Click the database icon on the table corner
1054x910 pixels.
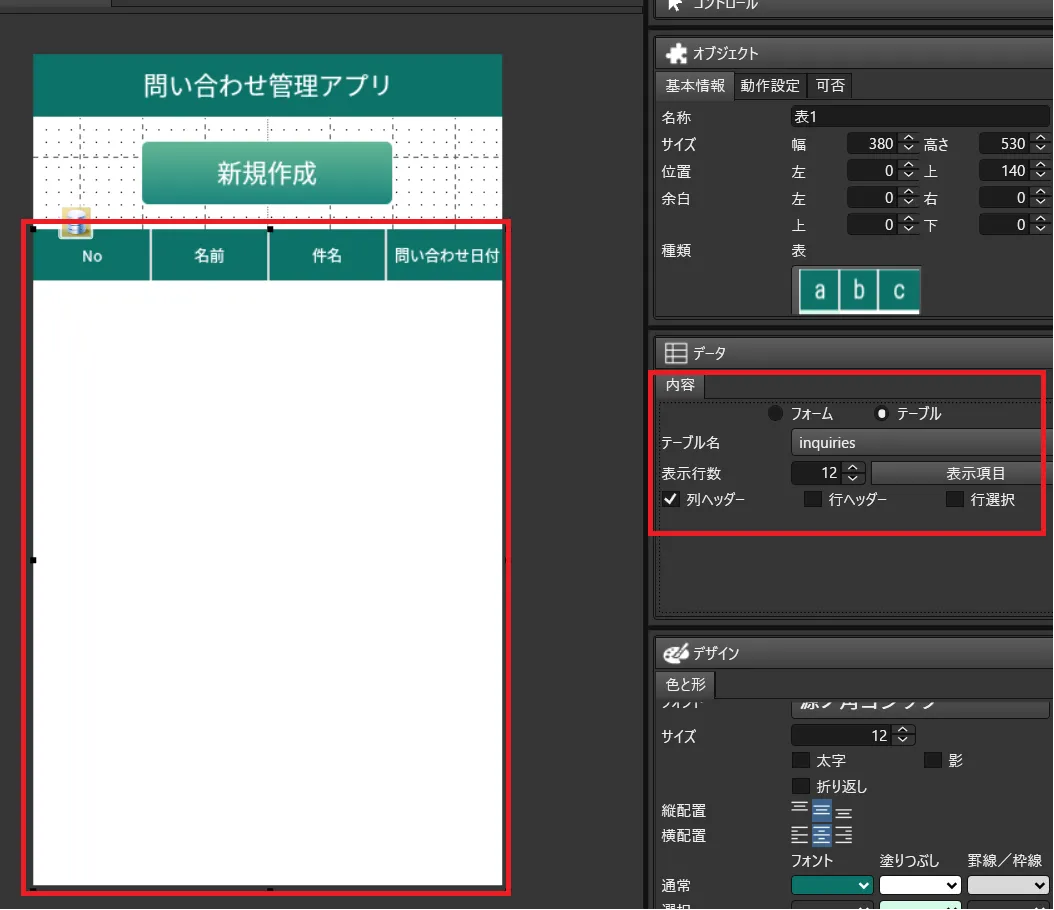point(76,223)
